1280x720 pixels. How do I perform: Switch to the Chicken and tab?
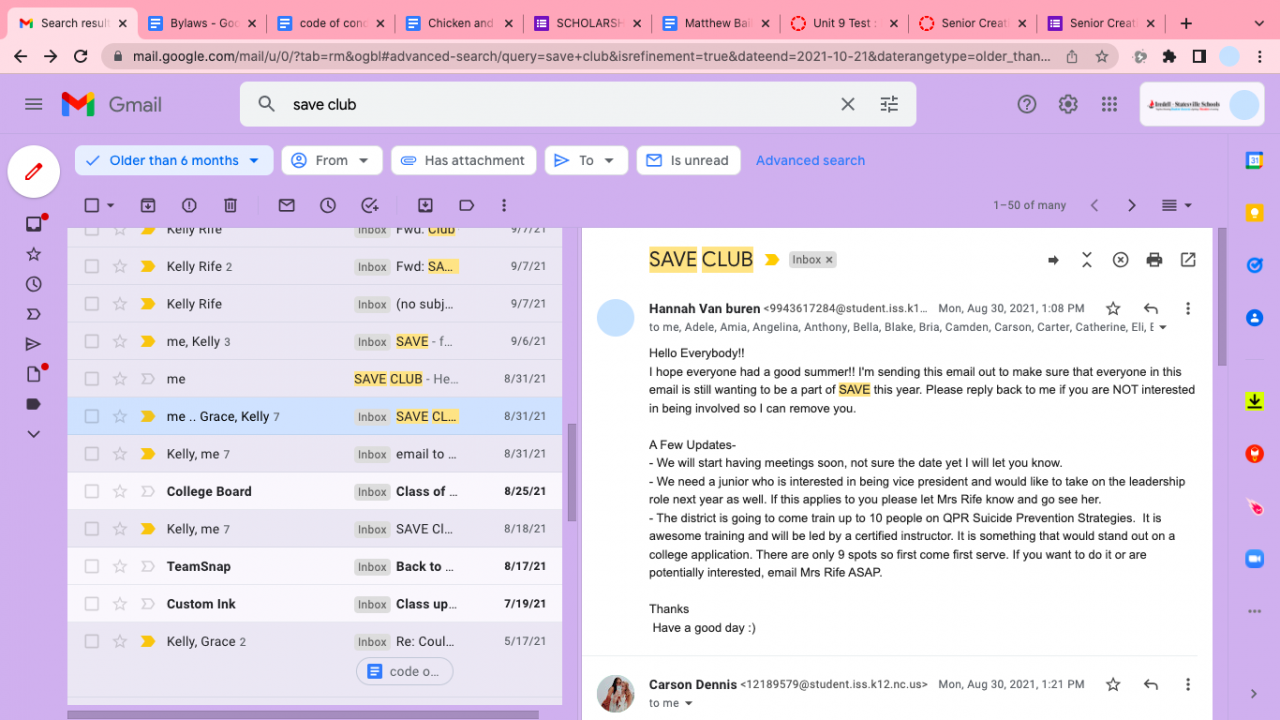click(457, 23)
